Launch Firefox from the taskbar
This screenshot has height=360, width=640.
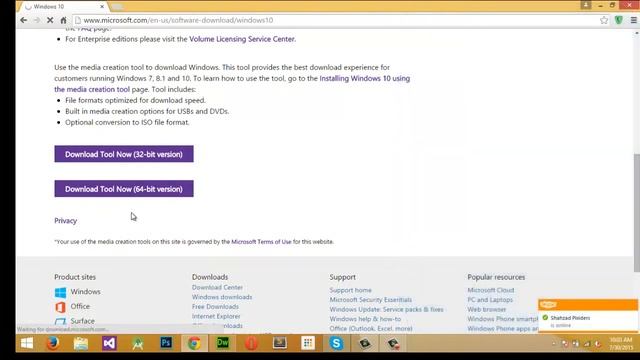(x=53, y=343)
